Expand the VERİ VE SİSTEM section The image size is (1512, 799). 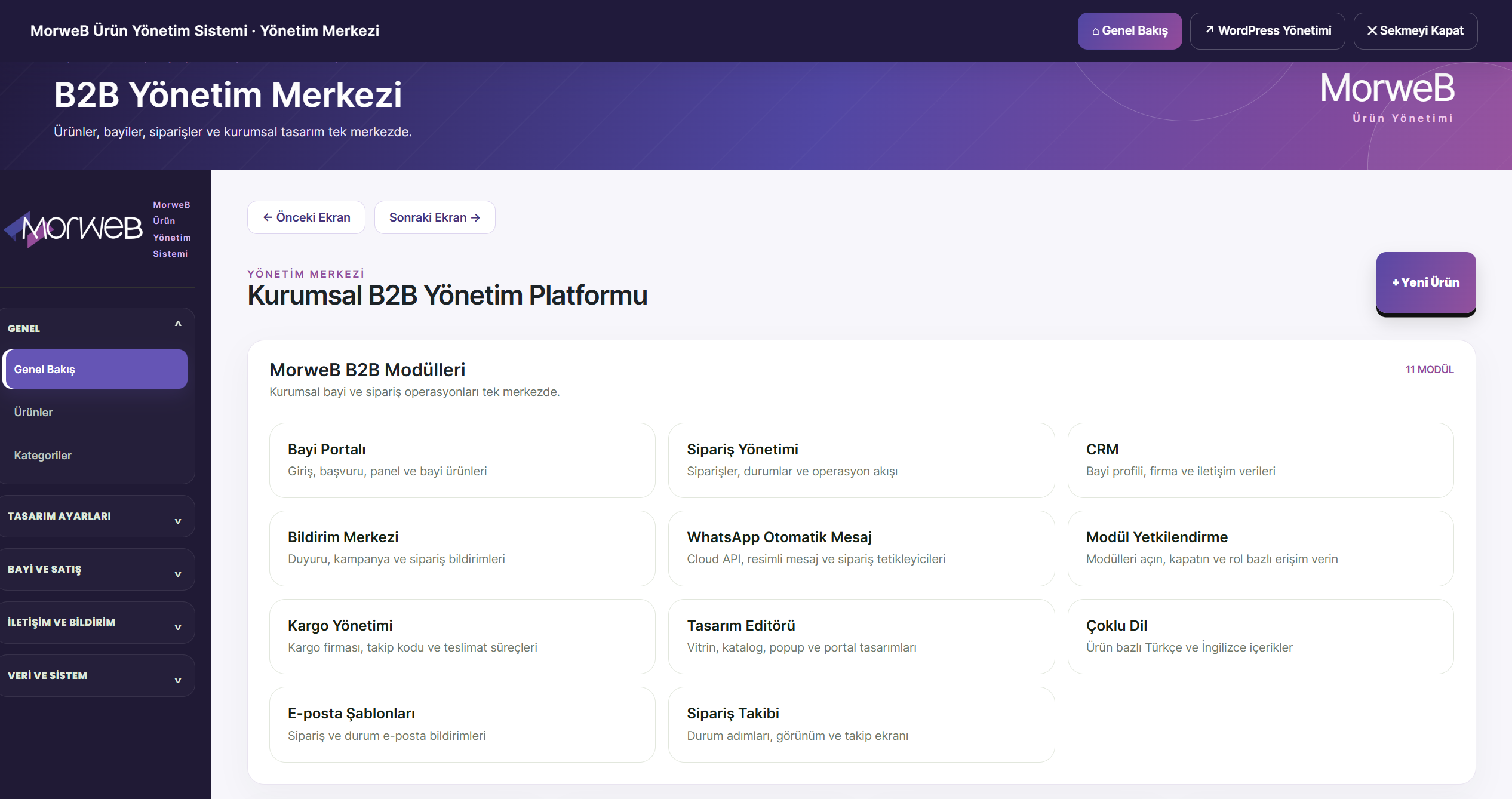point(96,675)
